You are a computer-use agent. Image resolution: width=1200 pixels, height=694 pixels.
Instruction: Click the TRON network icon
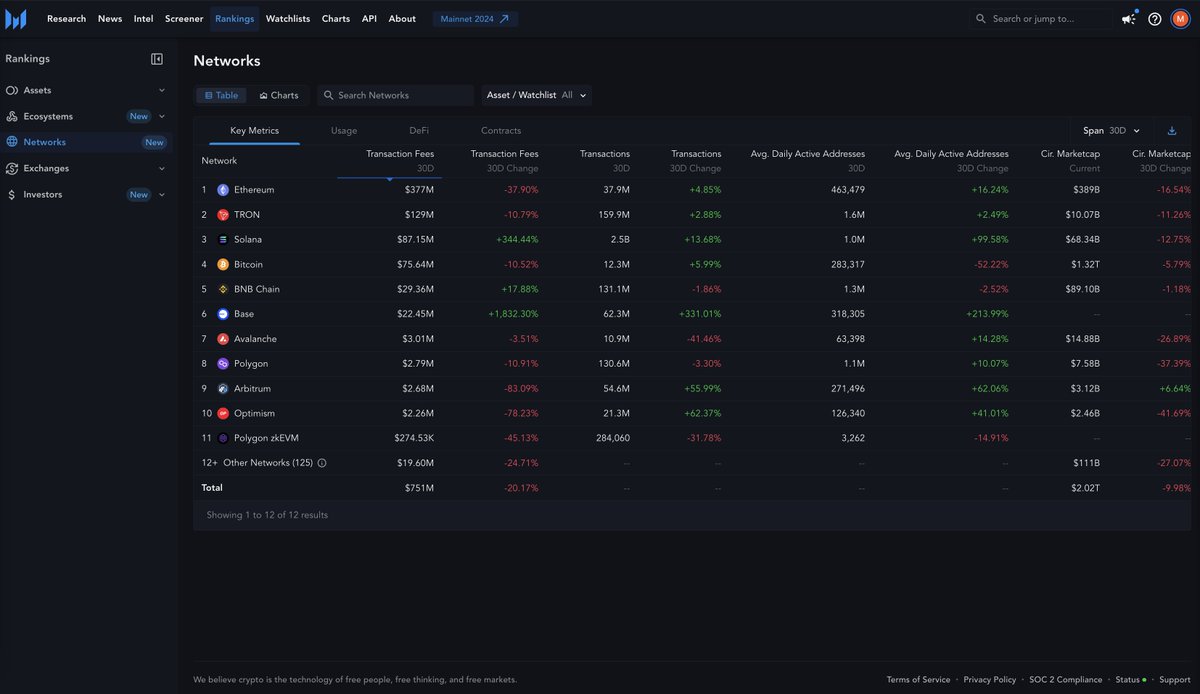point(223,215)
